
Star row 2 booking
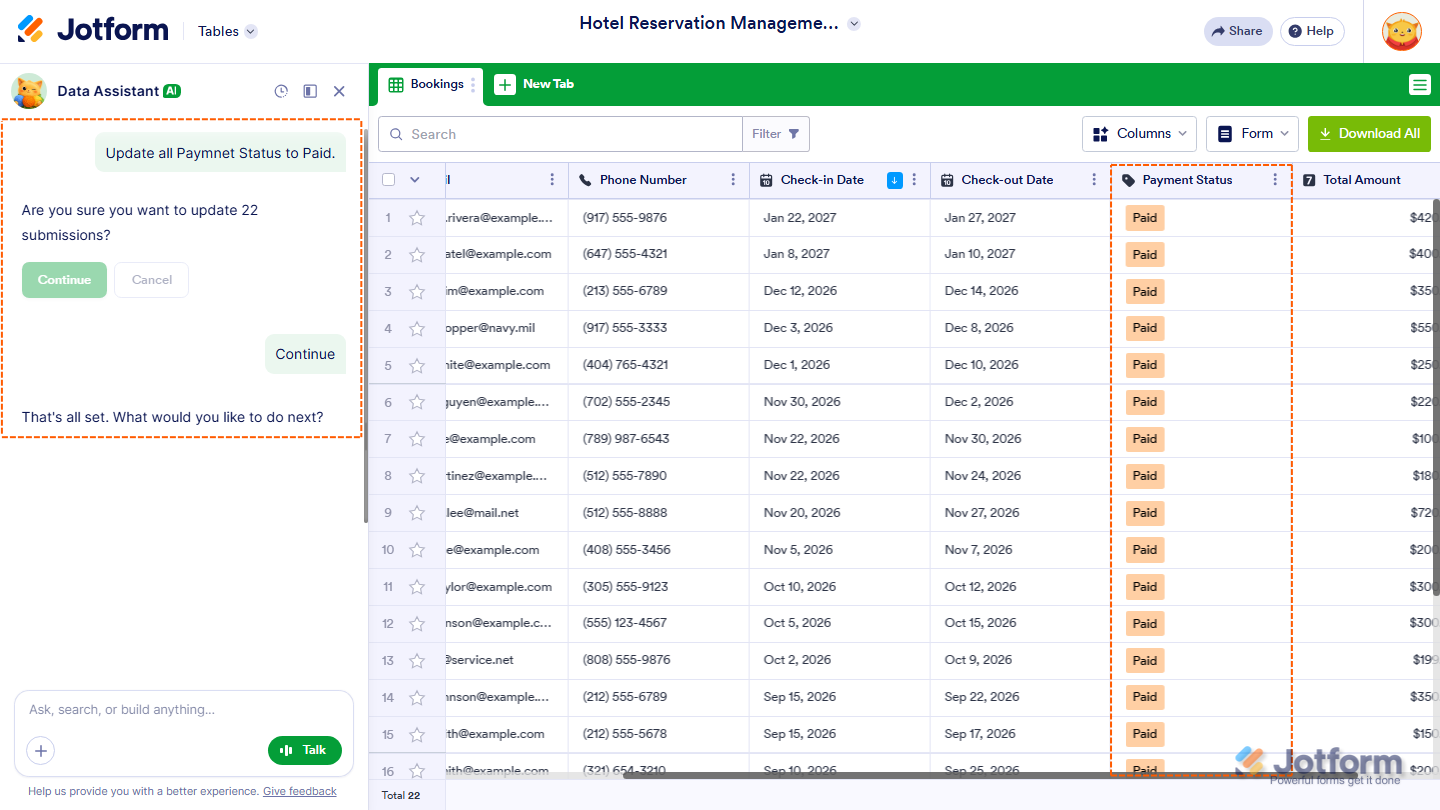(417, 255)
